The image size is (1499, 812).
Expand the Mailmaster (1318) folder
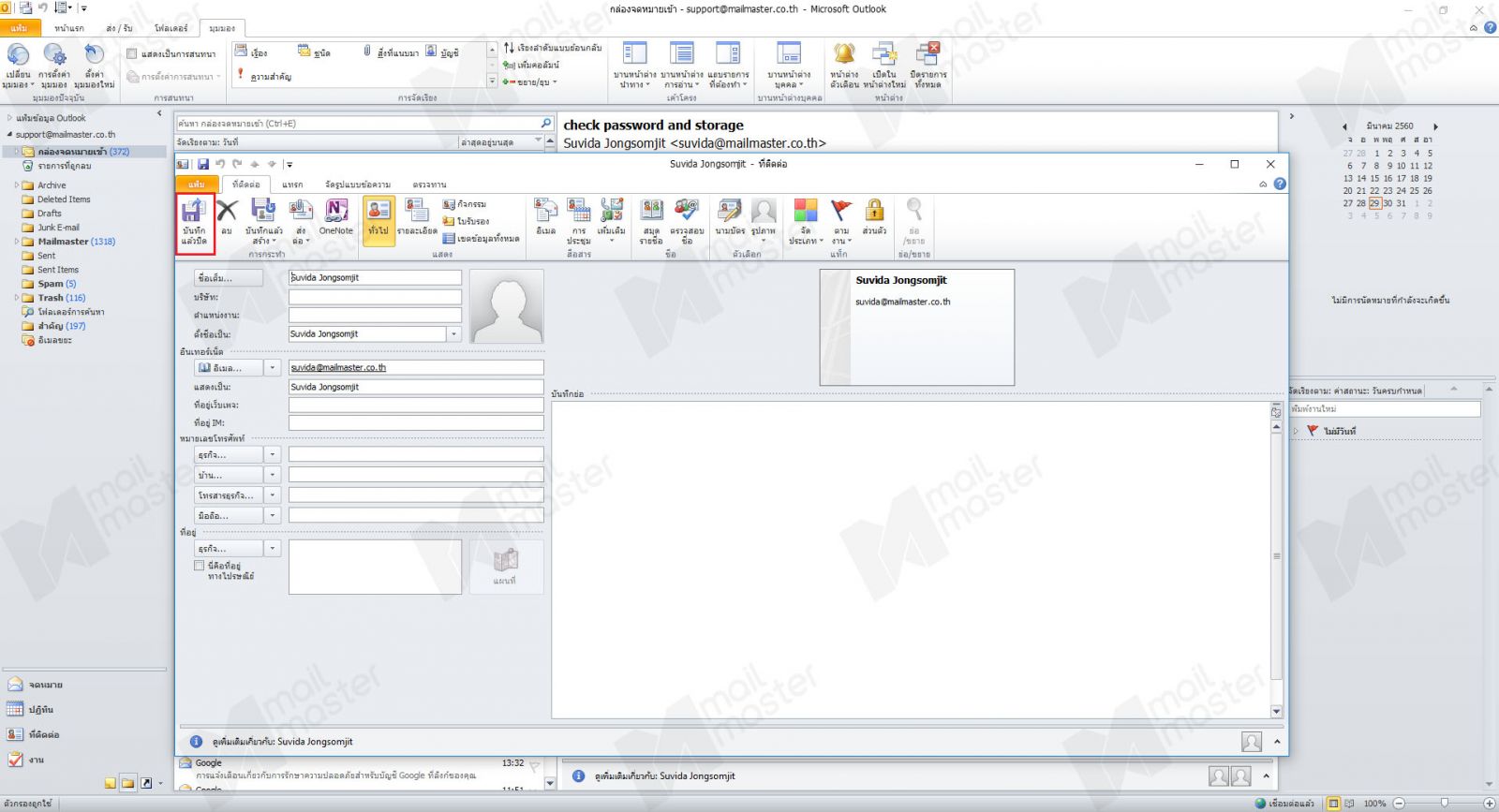click(x=17, y=242)
